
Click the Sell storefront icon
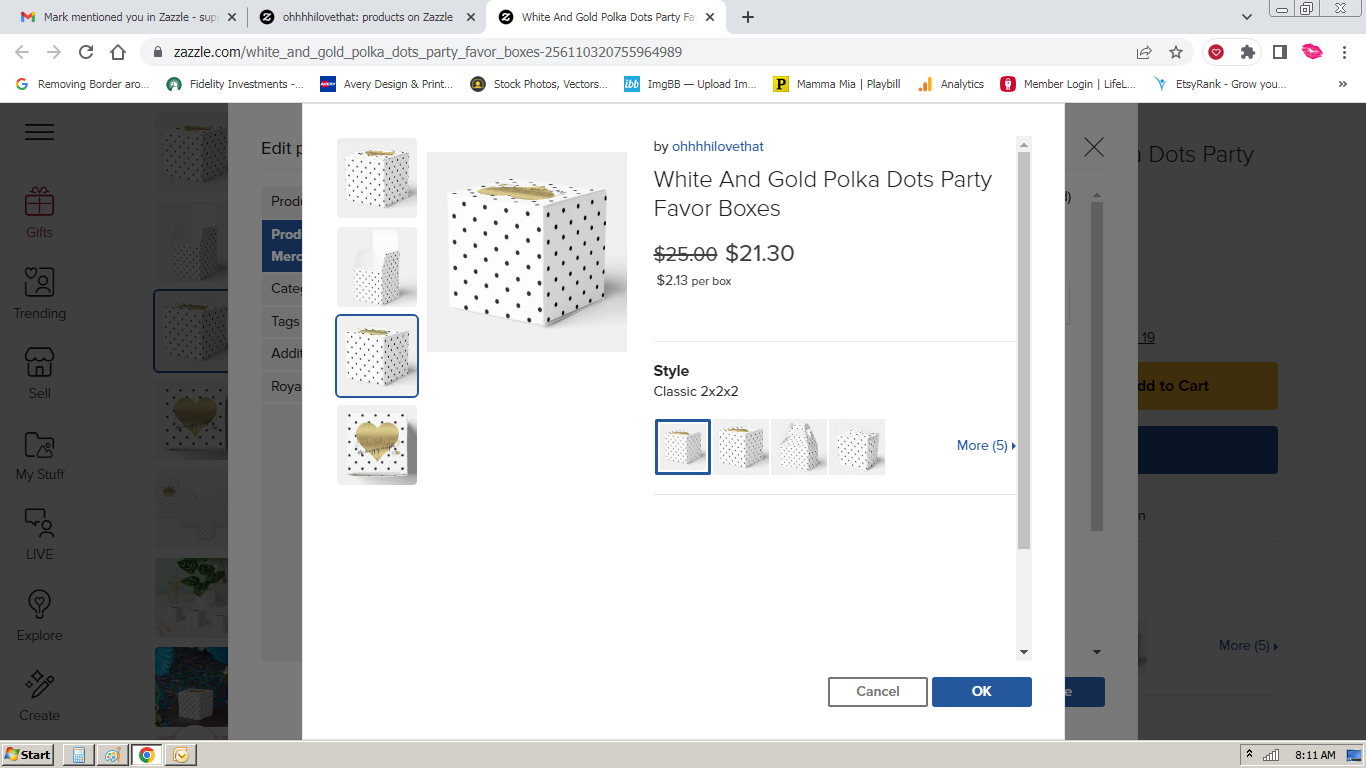point(39,362)
